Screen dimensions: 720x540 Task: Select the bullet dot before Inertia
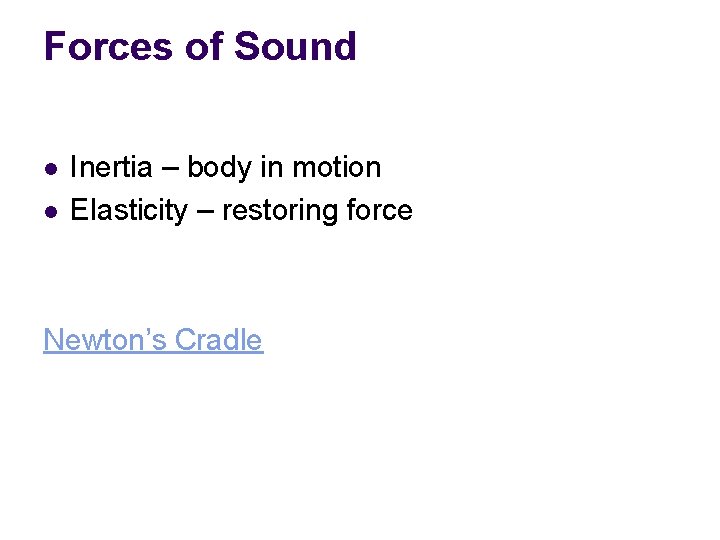tap(51, 169)
